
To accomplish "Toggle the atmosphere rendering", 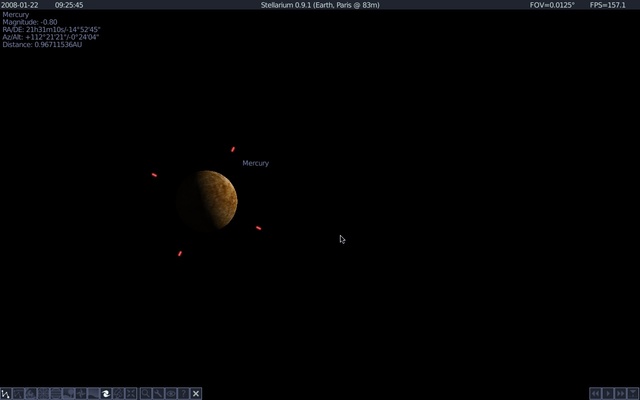I will click(x=93, y=393).
